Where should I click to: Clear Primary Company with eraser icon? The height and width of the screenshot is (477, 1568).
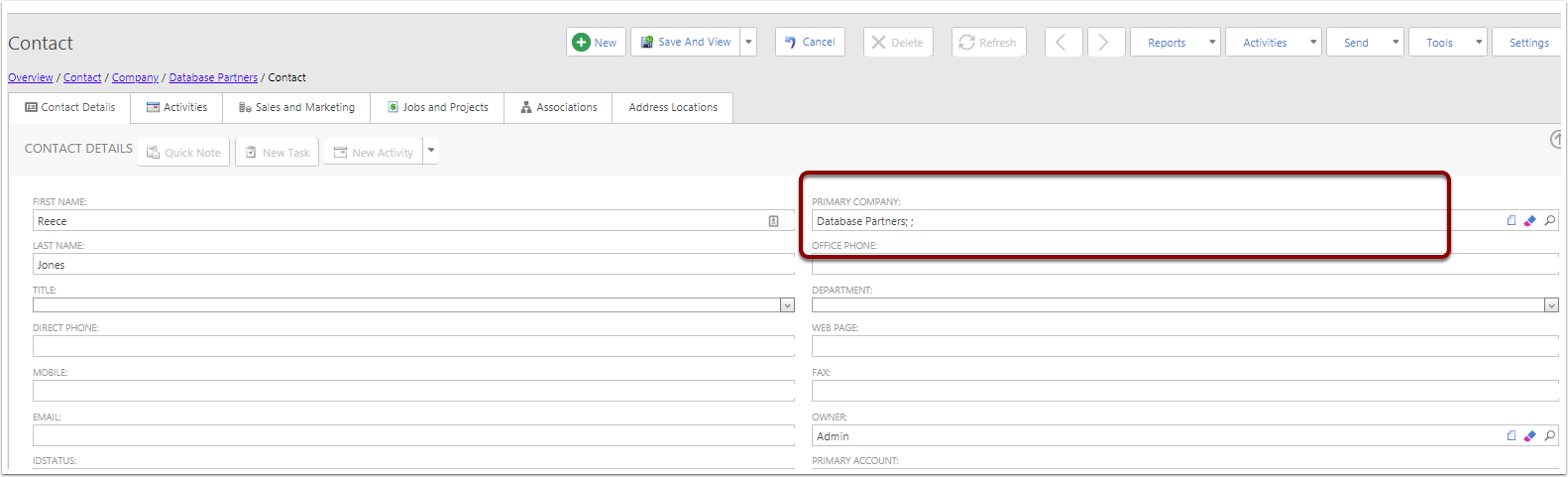[1529, 221]
